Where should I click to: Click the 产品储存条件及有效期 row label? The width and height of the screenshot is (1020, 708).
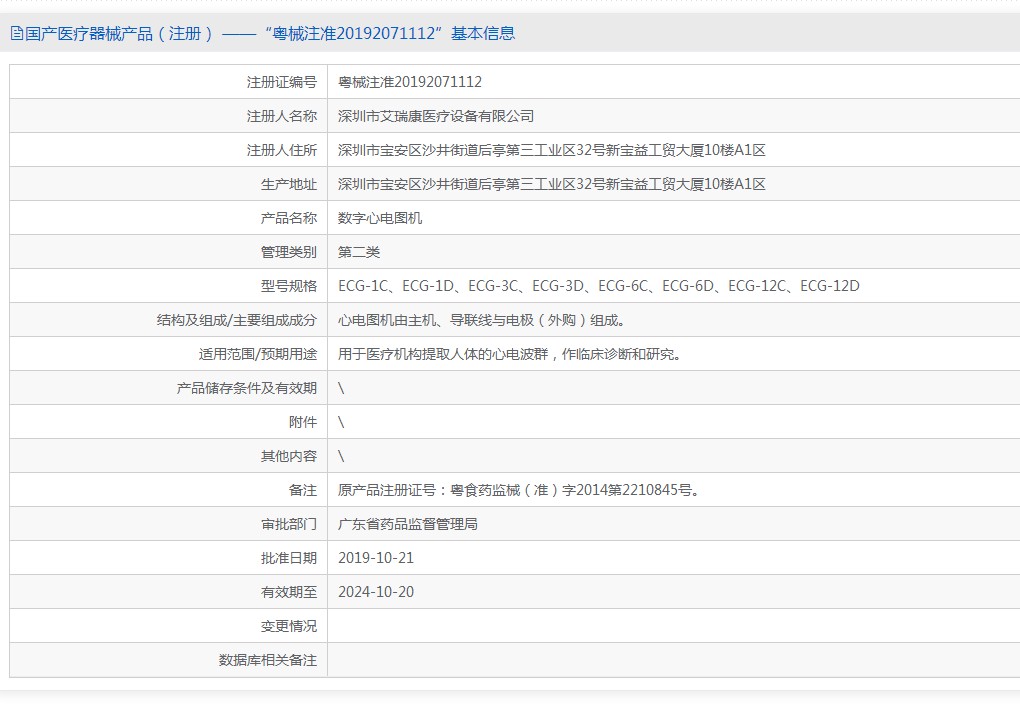pos(247,388)
